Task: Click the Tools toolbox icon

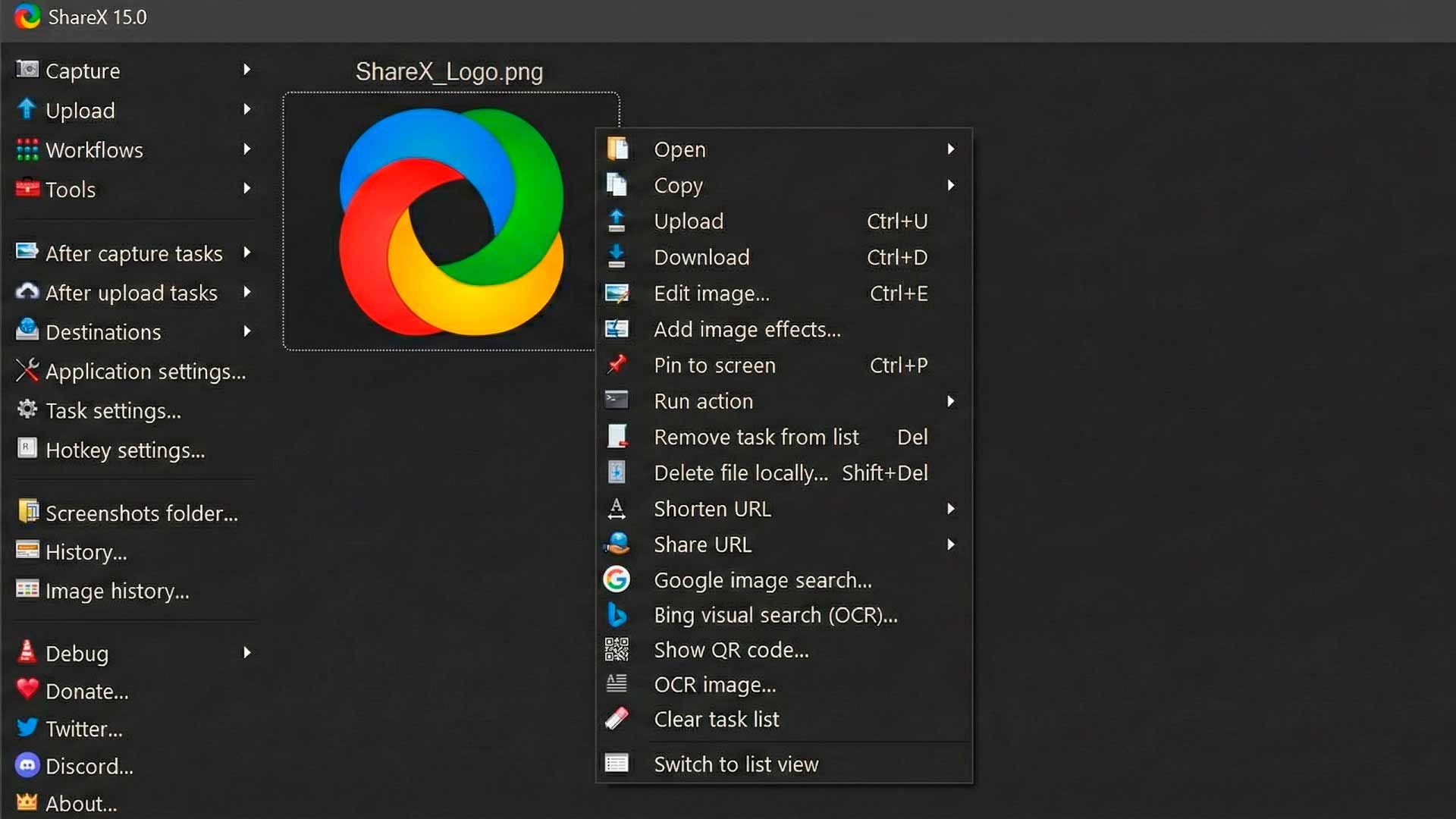Action: click(x=27, y=189)
